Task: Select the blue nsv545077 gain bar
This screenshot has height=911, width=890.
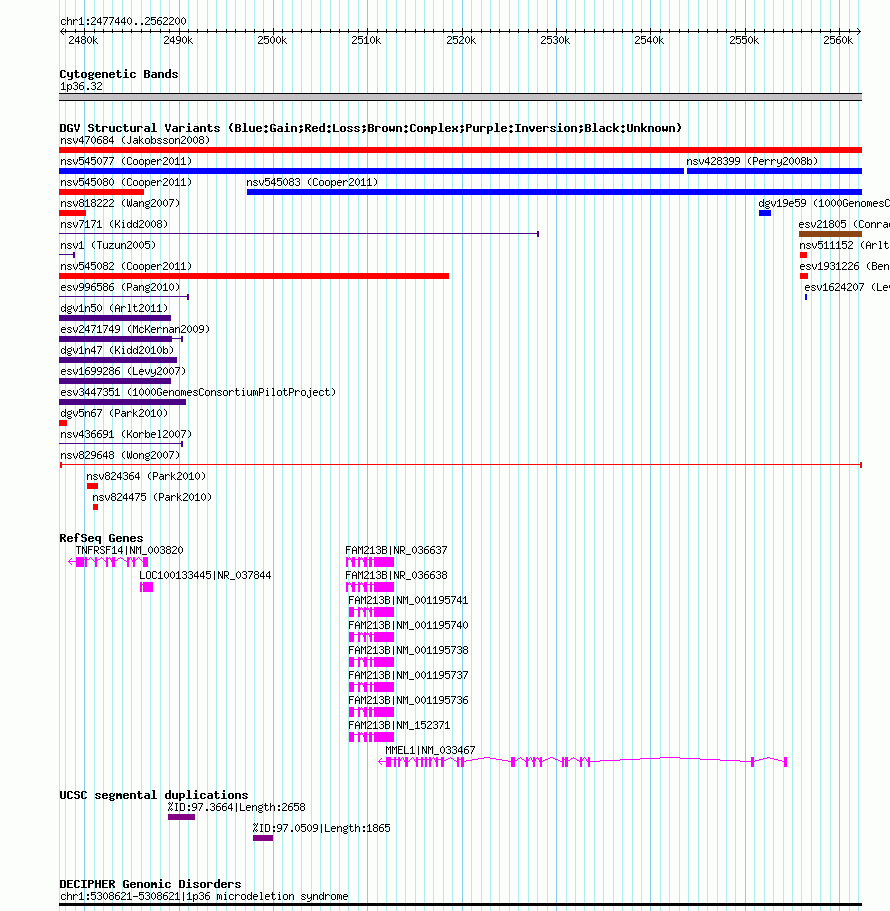Action: point(371,171)
